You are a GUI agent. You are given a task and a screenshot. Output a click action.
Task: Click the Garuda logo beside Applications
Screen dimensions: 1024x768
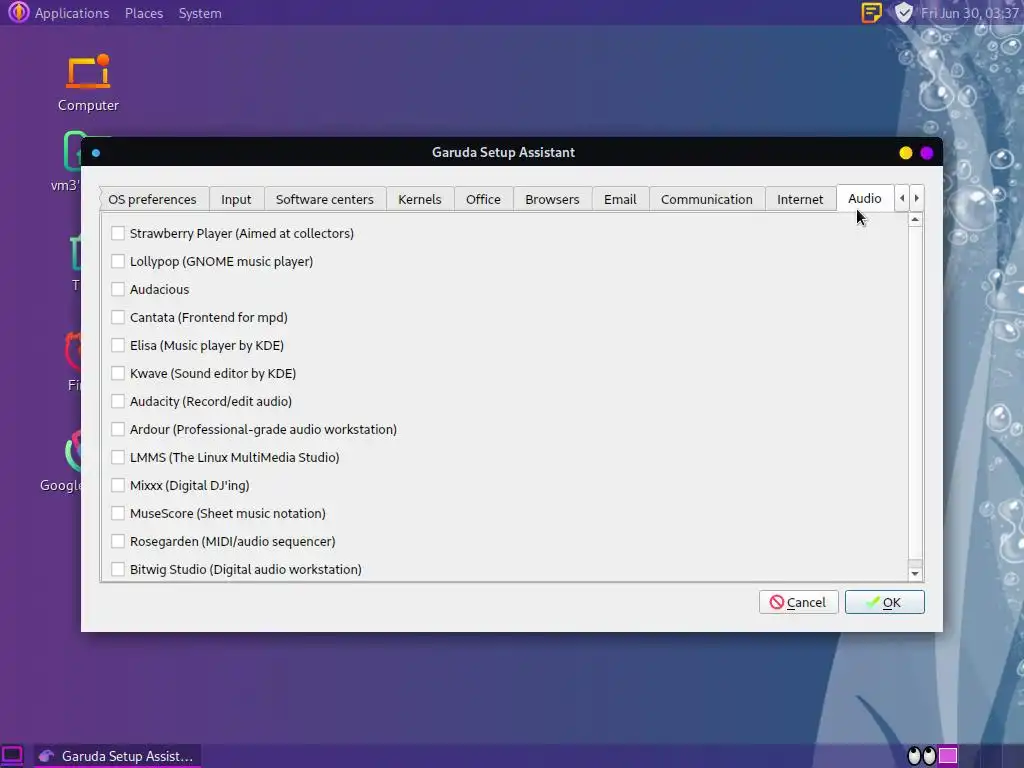point(18,12)
